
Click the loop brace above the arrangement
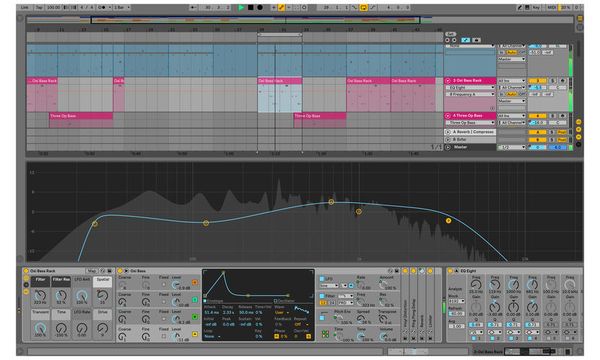280,35
